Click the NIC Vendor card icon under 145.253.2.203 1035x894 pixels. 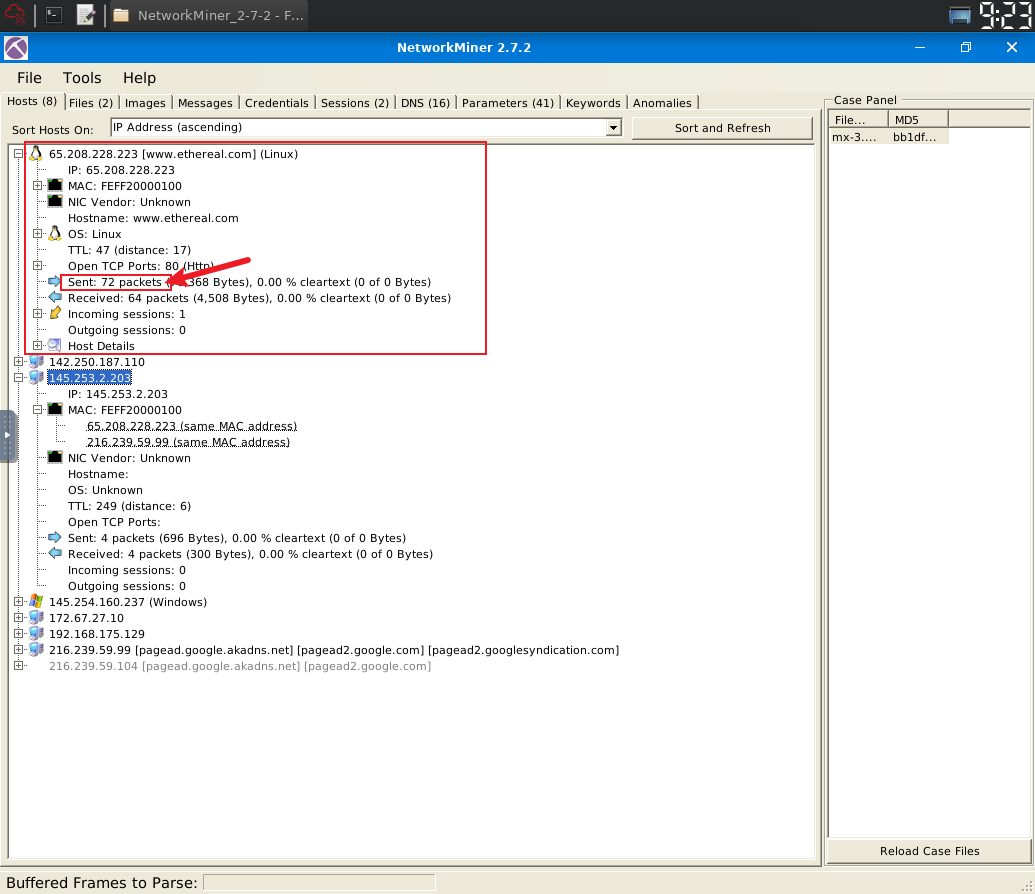tap(55, 457)
